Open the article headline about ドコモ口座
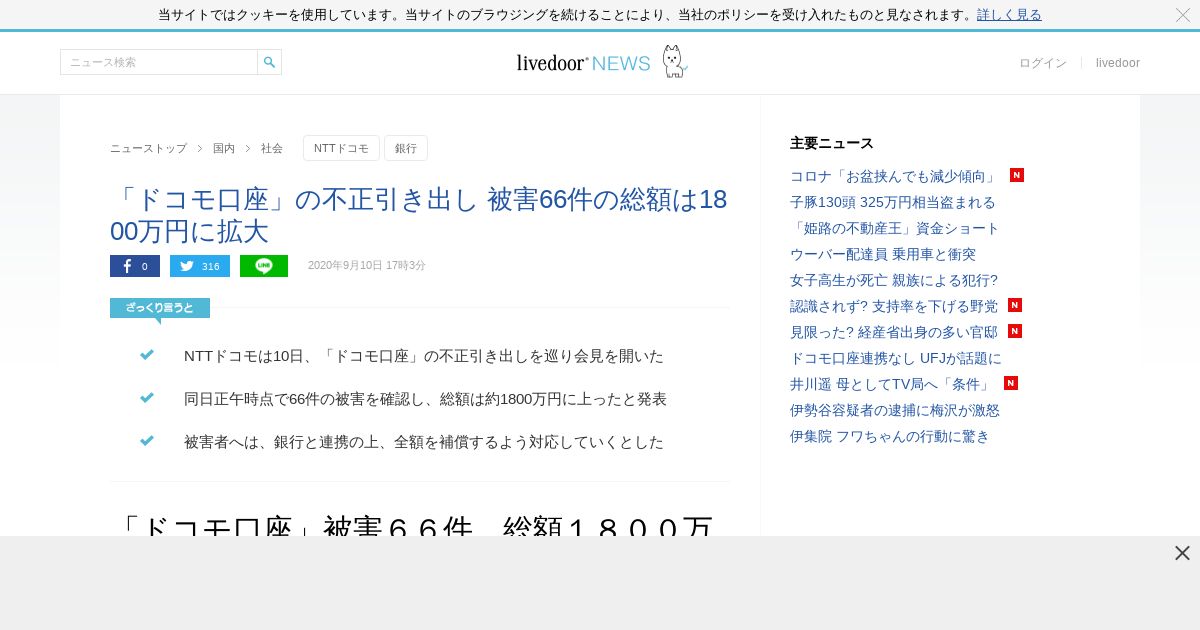Image resolution: width=1200 pixels, height=630 pixels. (419, 215)
